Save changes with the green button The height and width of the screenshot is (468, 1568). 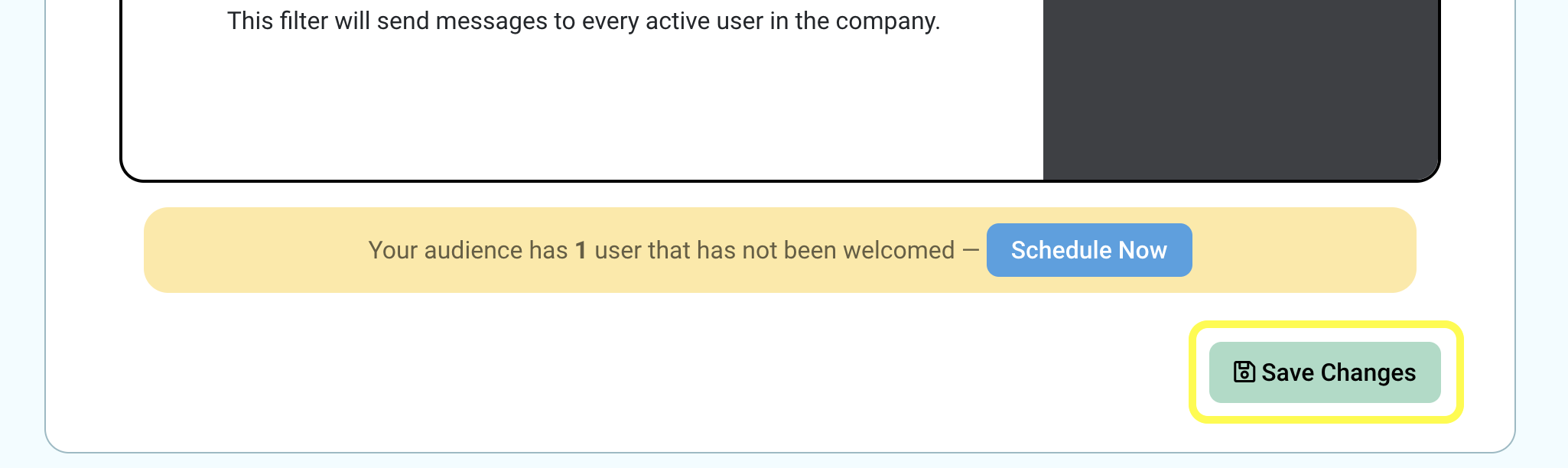[x=1325, y=372]
